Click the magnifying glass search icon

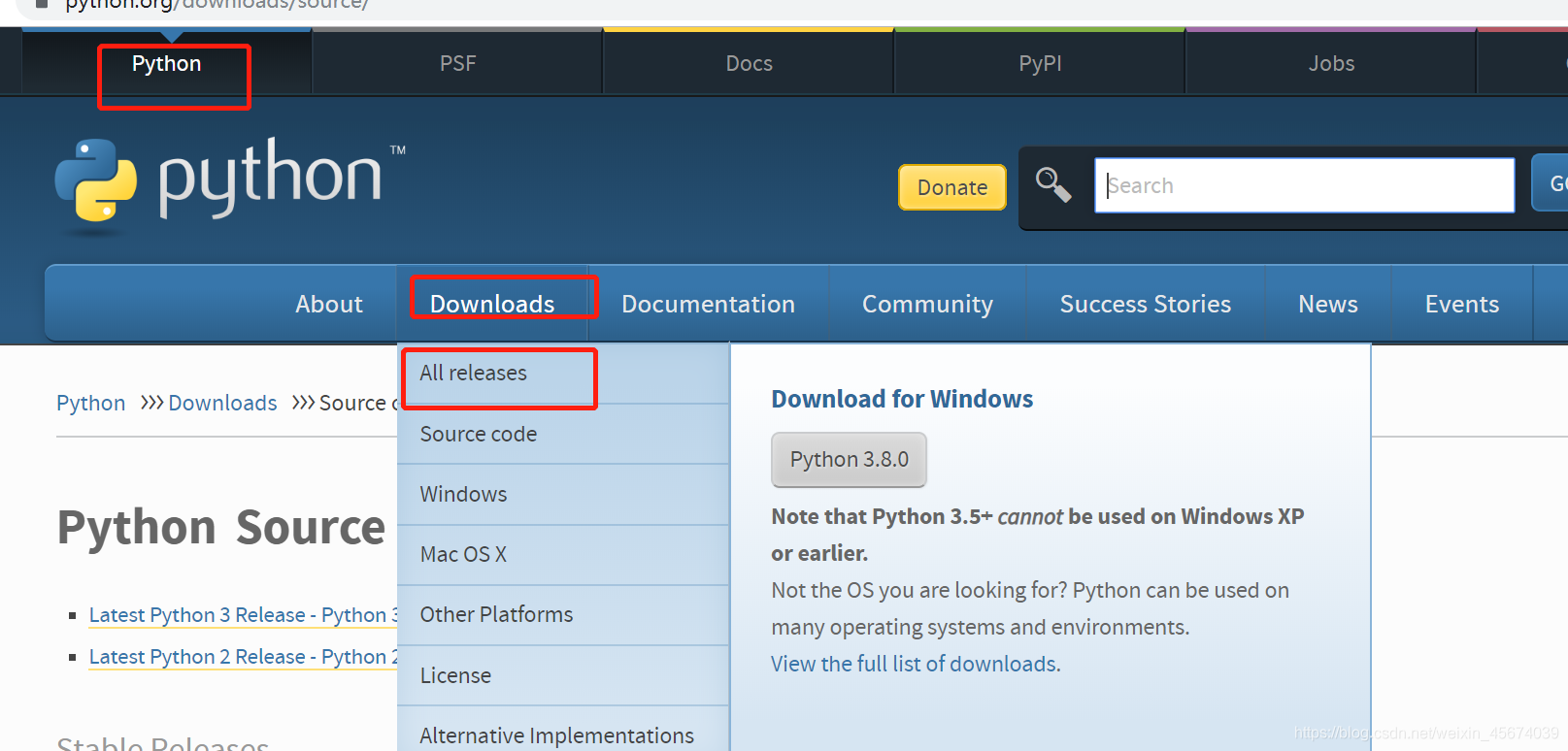coord(1053,184)
